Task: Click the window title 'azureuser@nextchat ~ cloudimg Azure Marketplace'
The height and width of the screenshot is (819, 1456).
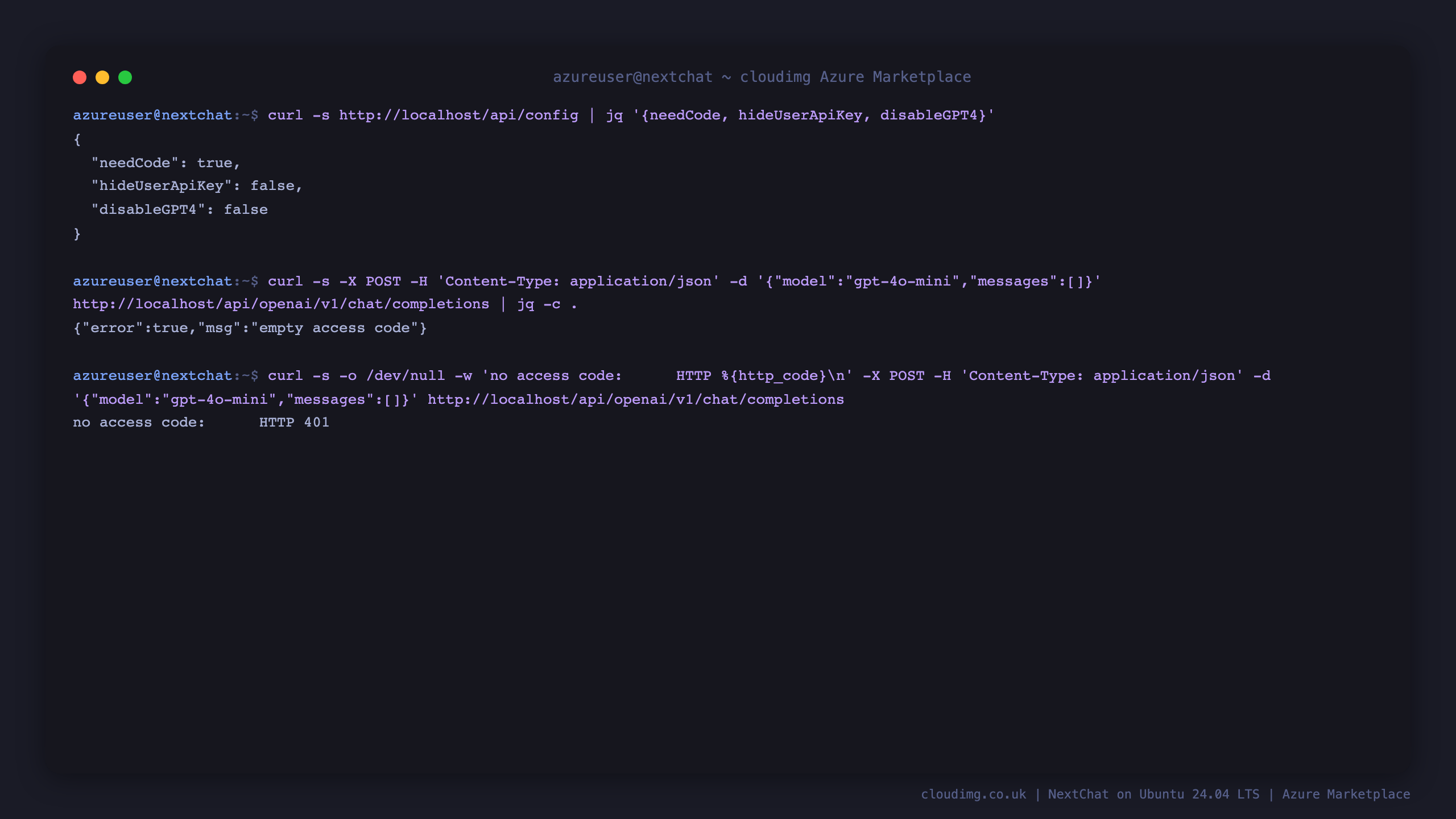Action: point(762,77)
